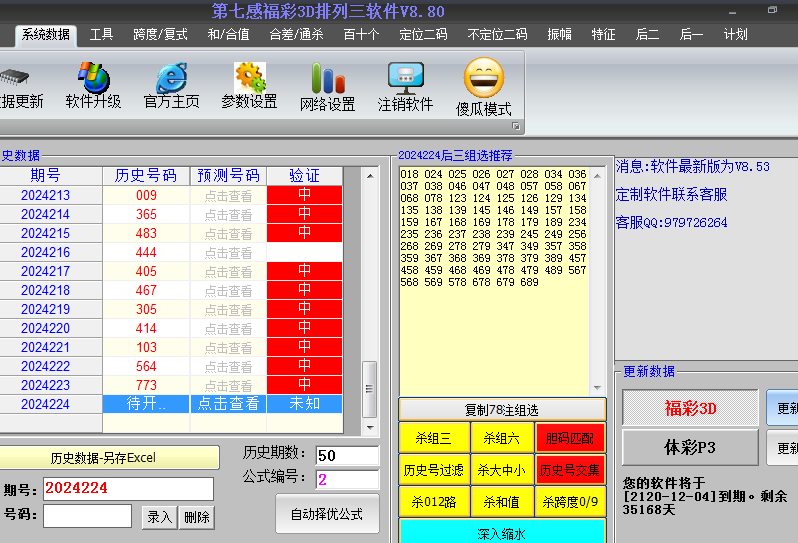Click the recommendation list scroll down arrow
The width and height of the screenshot is (798, 543).
[x=597, y=388]
